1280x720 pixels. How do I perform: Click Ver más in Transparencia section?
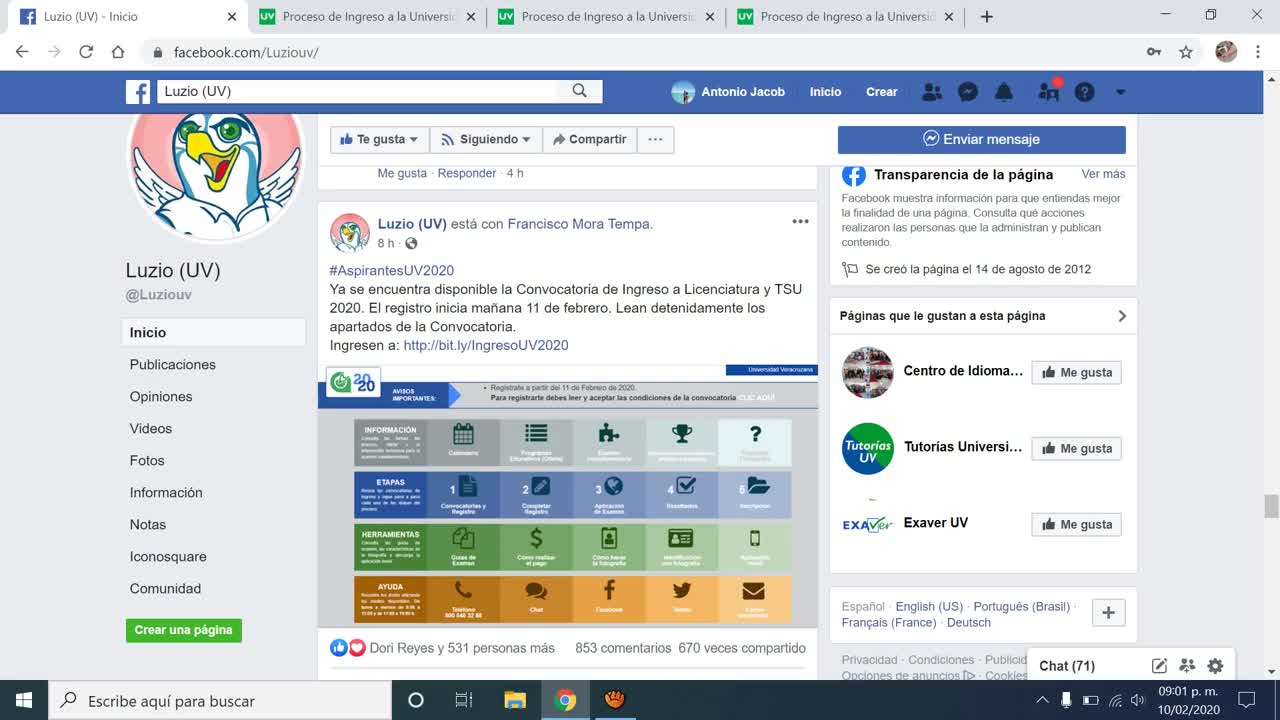1103,174
